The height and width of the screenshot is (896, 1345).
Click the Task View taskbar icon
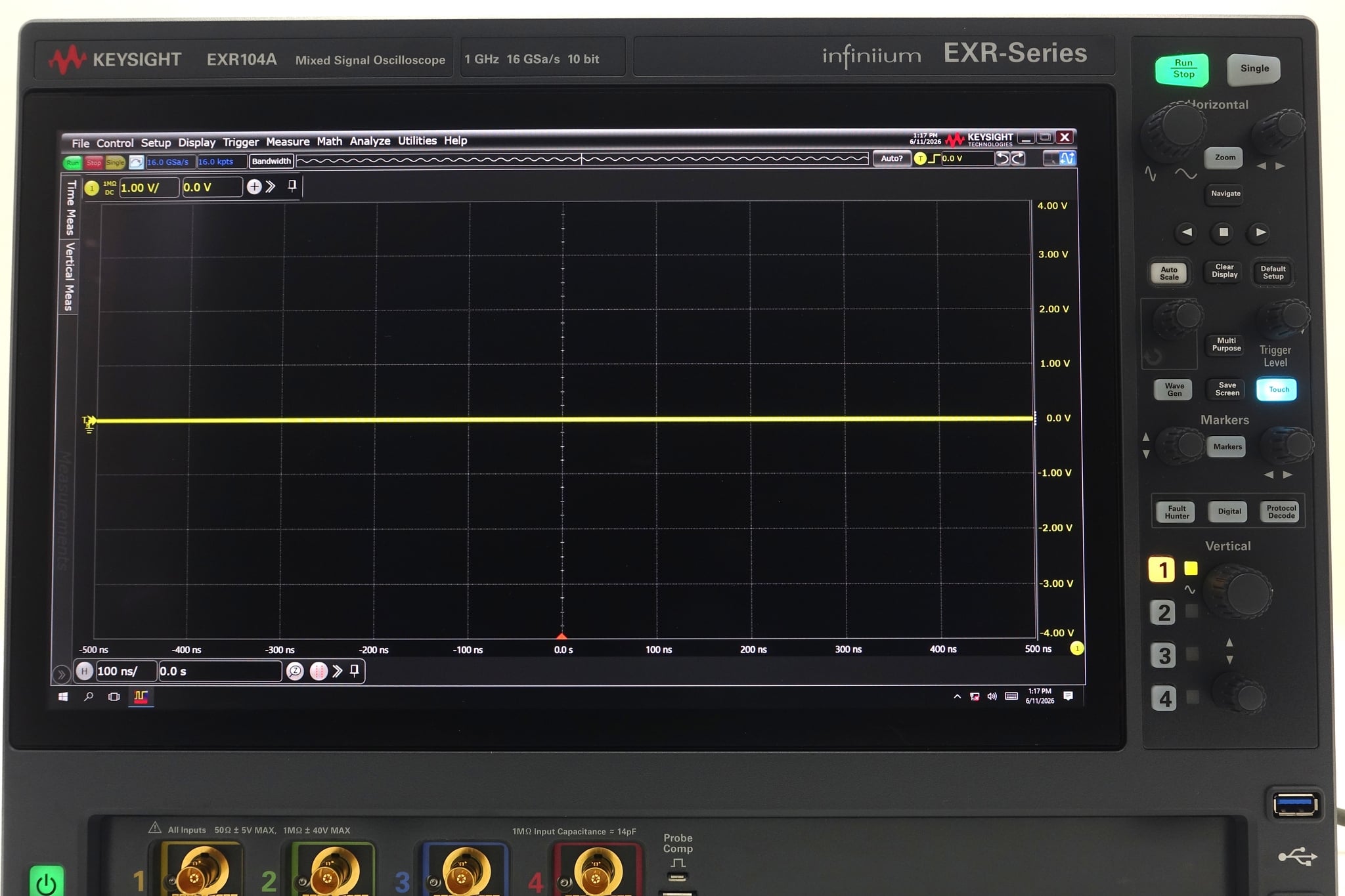[x=114, y=696]
